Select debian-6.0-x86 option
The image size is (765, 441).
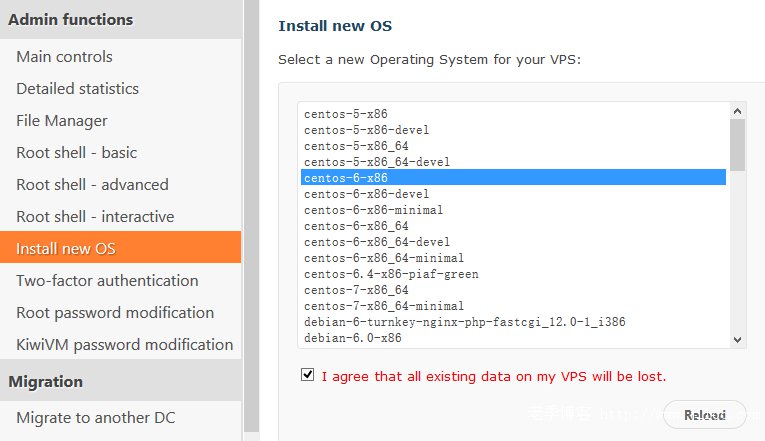[x=513, y=338]
